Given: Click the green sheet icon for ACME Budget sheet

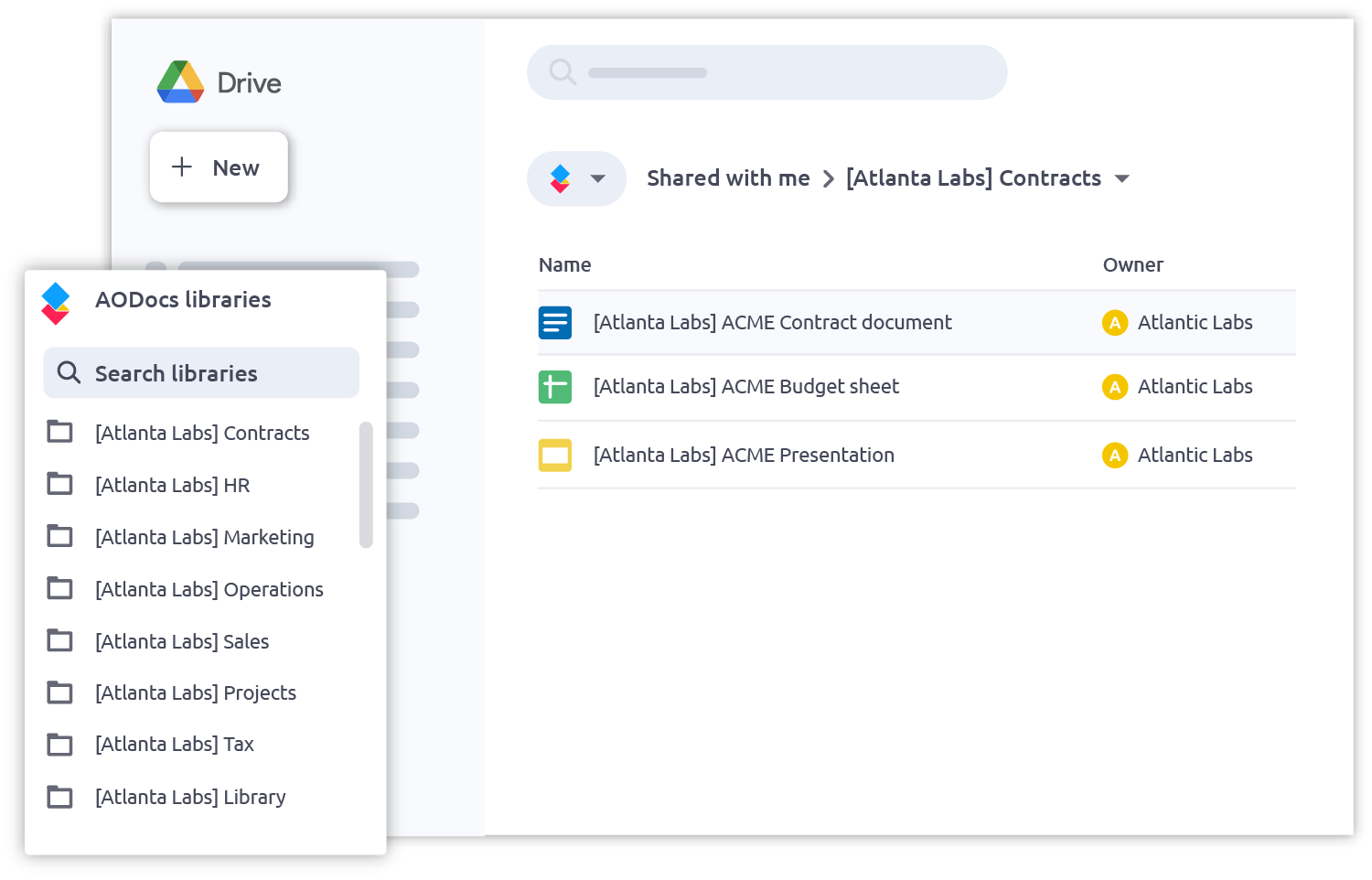Looking at the screenshot, I should 555,387.
